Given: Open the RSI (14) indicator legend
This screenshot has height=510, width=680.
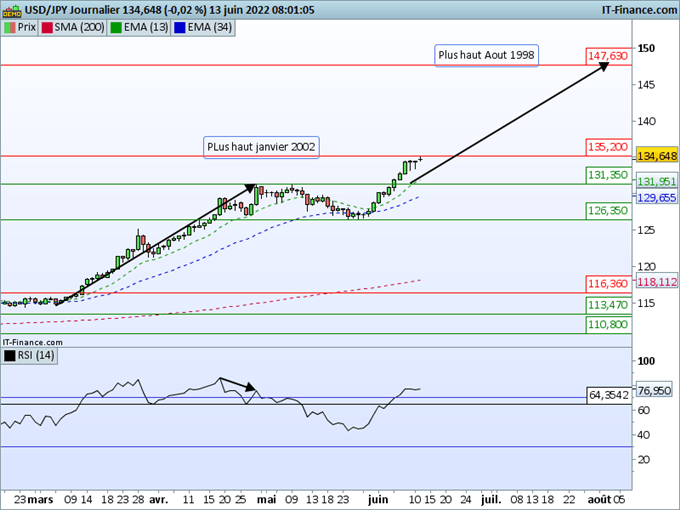Looking at the screenshot, I should [x=29, y=356].
